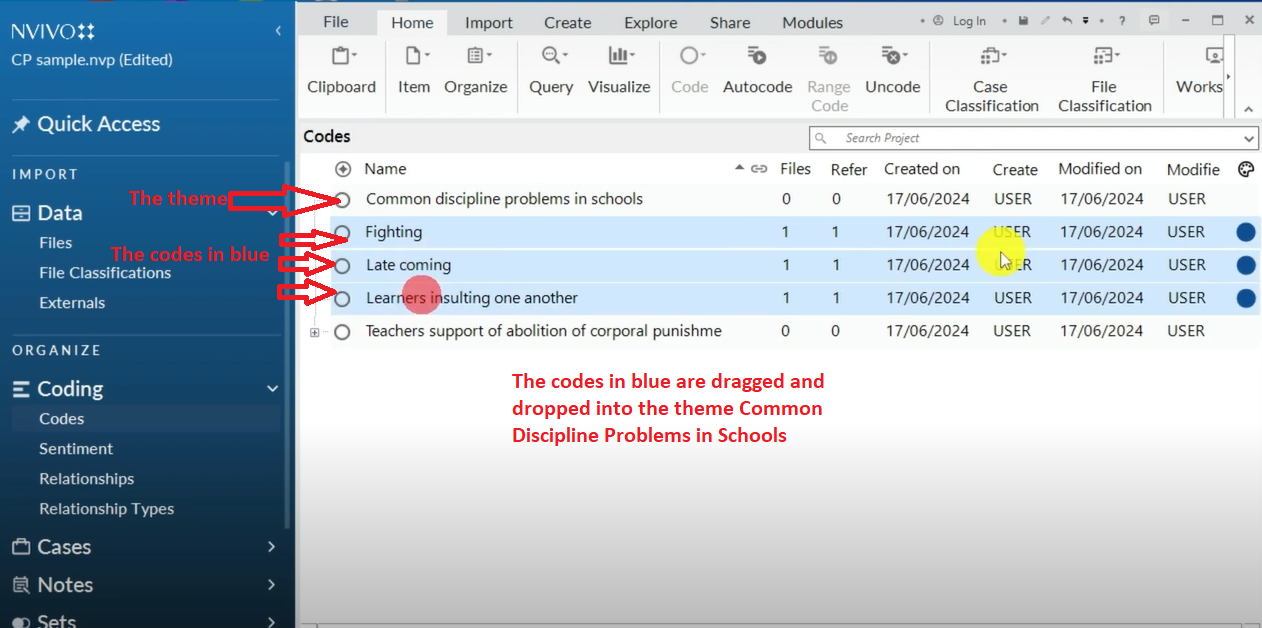Viewport: 1262px width, 628px height.
Task: Open Relationship Types in the sidebar
Action: [107, 509]
